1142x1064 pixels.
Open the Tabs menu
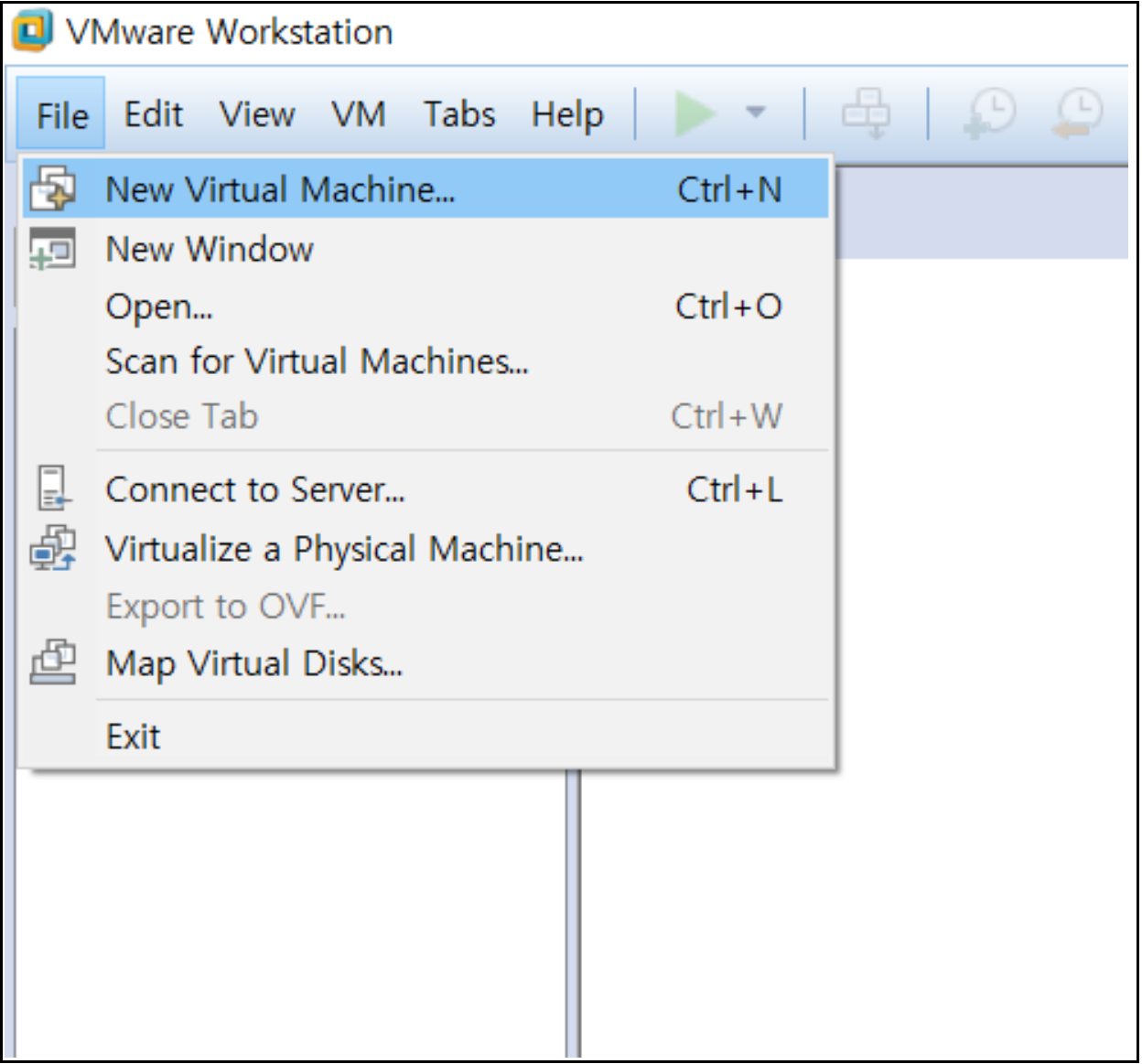tap(459, 115)
